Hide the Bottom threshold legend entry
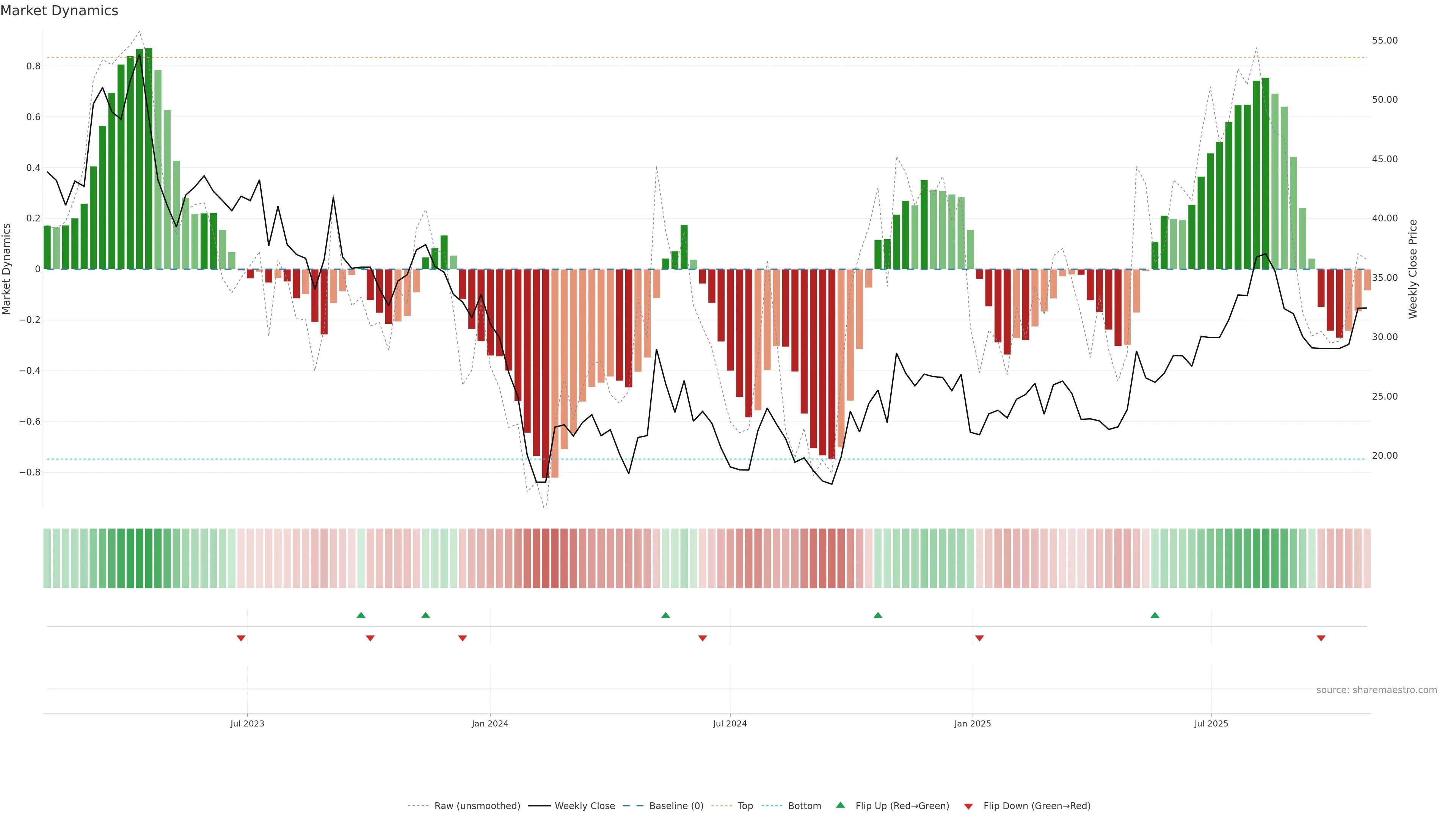 pos(804,806)
